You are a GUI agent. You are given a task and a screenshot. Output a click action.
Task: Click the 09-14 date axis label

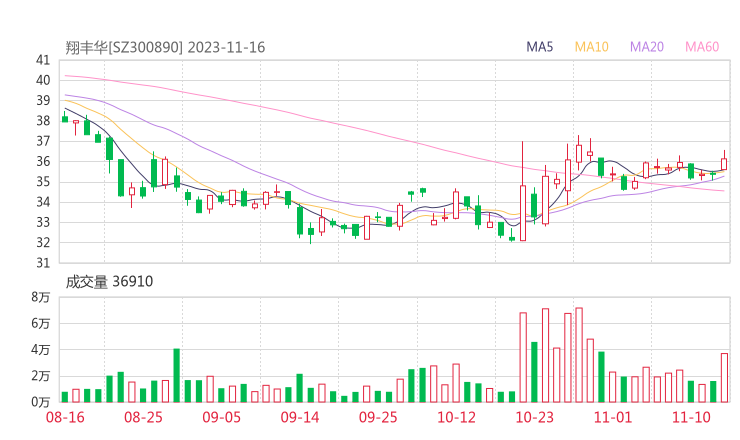pos(300,418)
